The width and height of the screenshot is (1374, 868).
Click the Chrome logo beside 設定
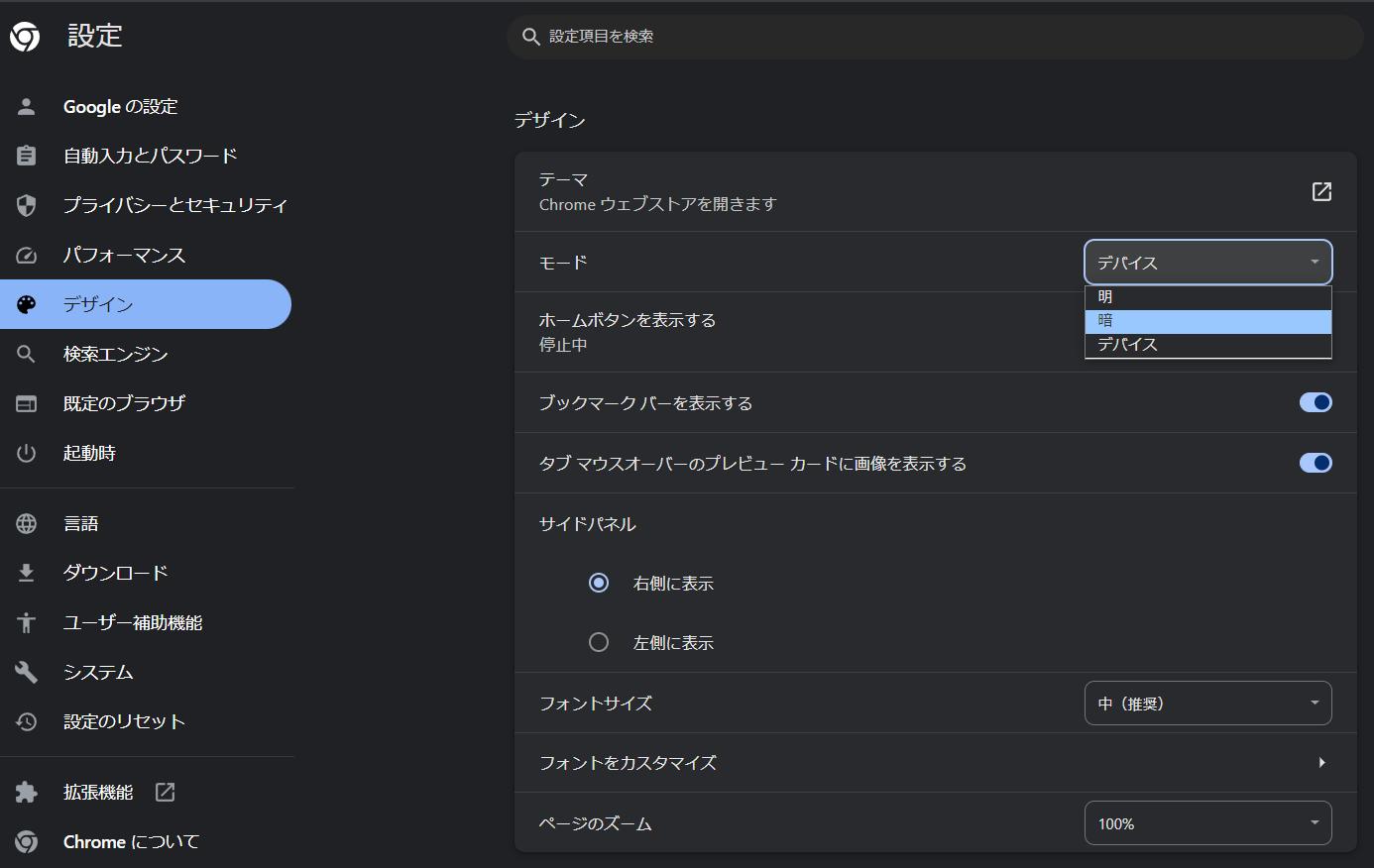pyautogui.click(x=25, y=37)
